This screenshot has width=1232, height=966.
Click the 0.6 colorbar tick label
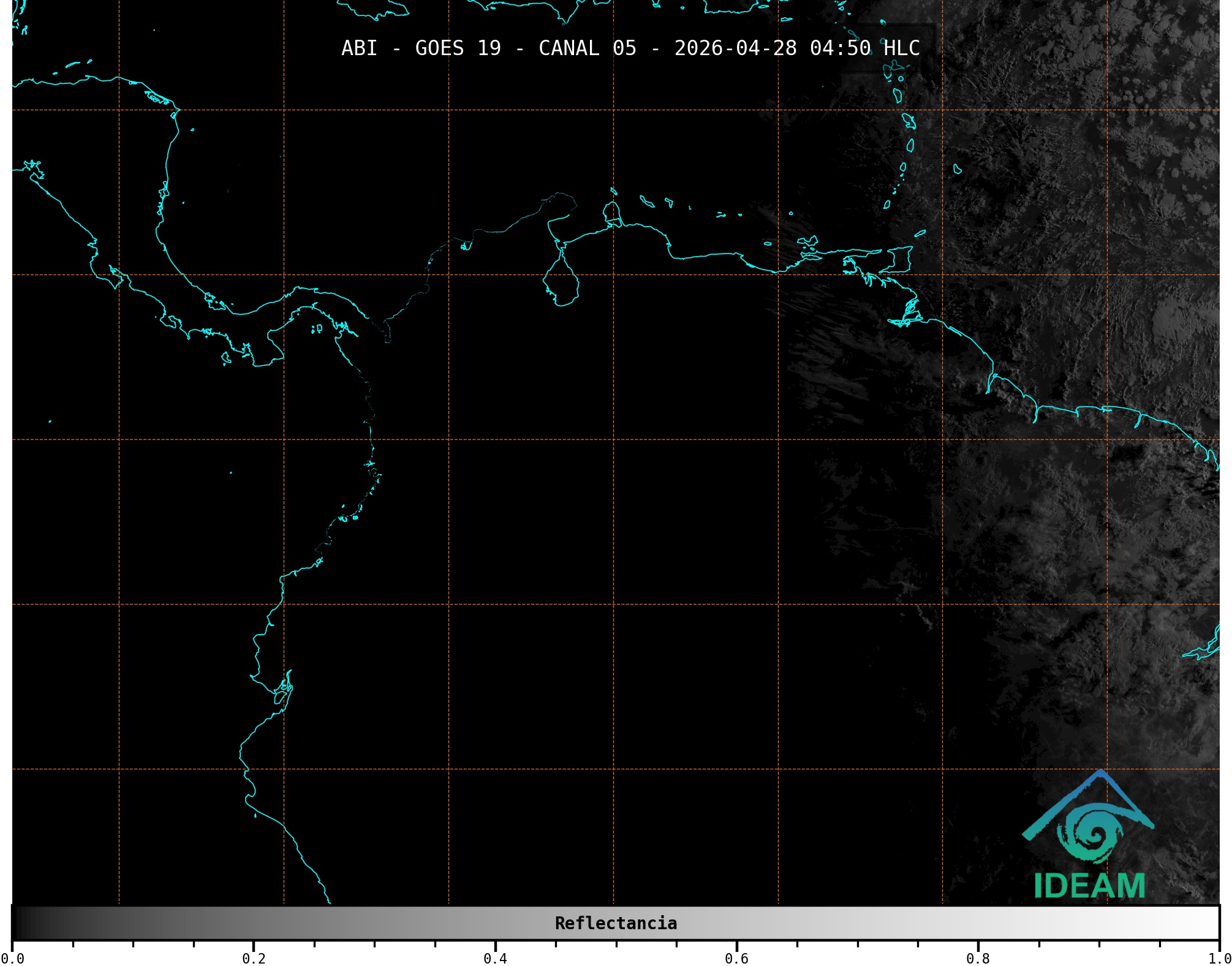tap(736, 958)
